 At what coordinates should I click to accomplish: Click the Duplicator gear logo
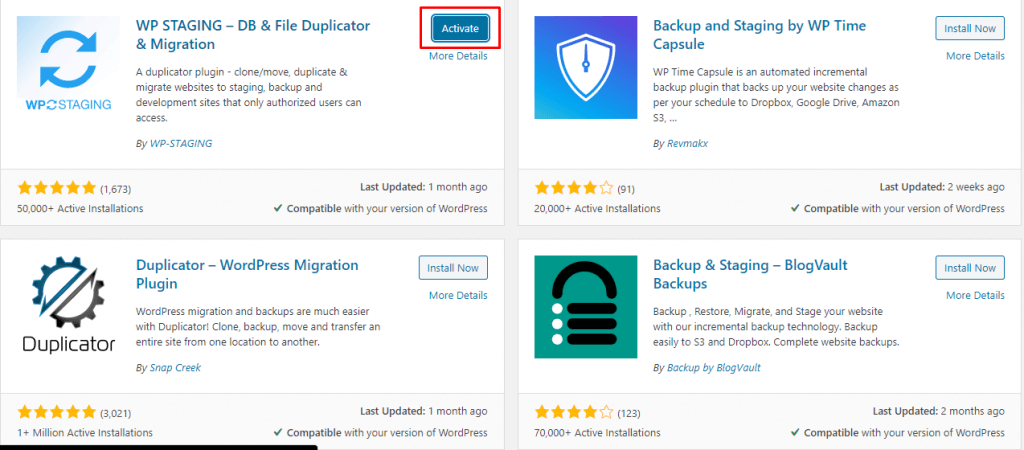click(x=69, y=307)
